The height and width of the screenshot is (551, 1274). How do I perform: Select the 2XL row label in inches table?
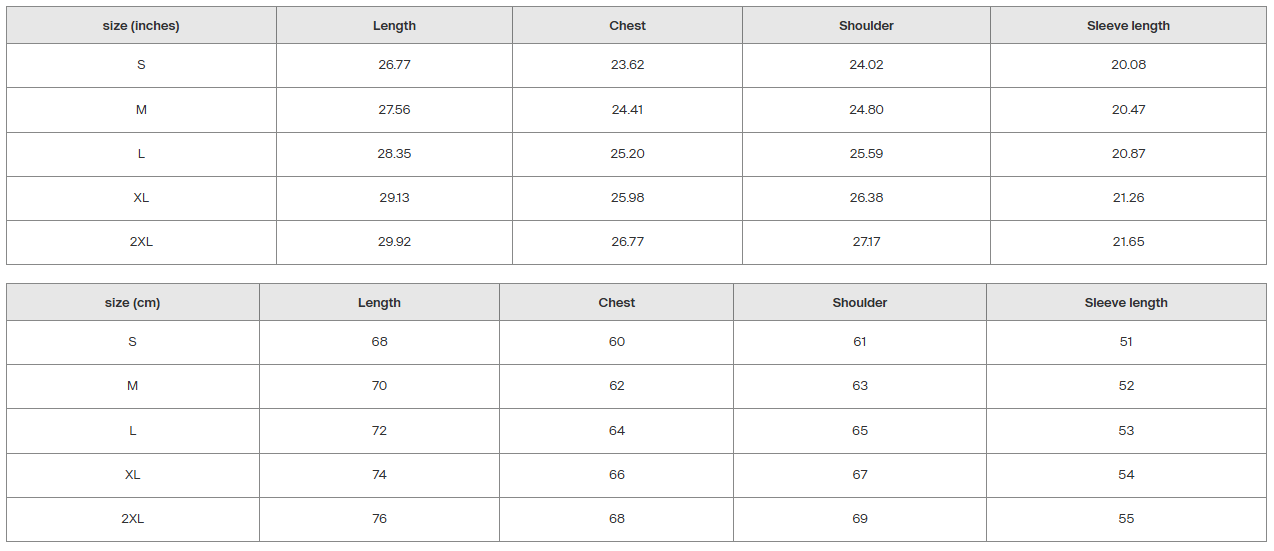(141, 242)
